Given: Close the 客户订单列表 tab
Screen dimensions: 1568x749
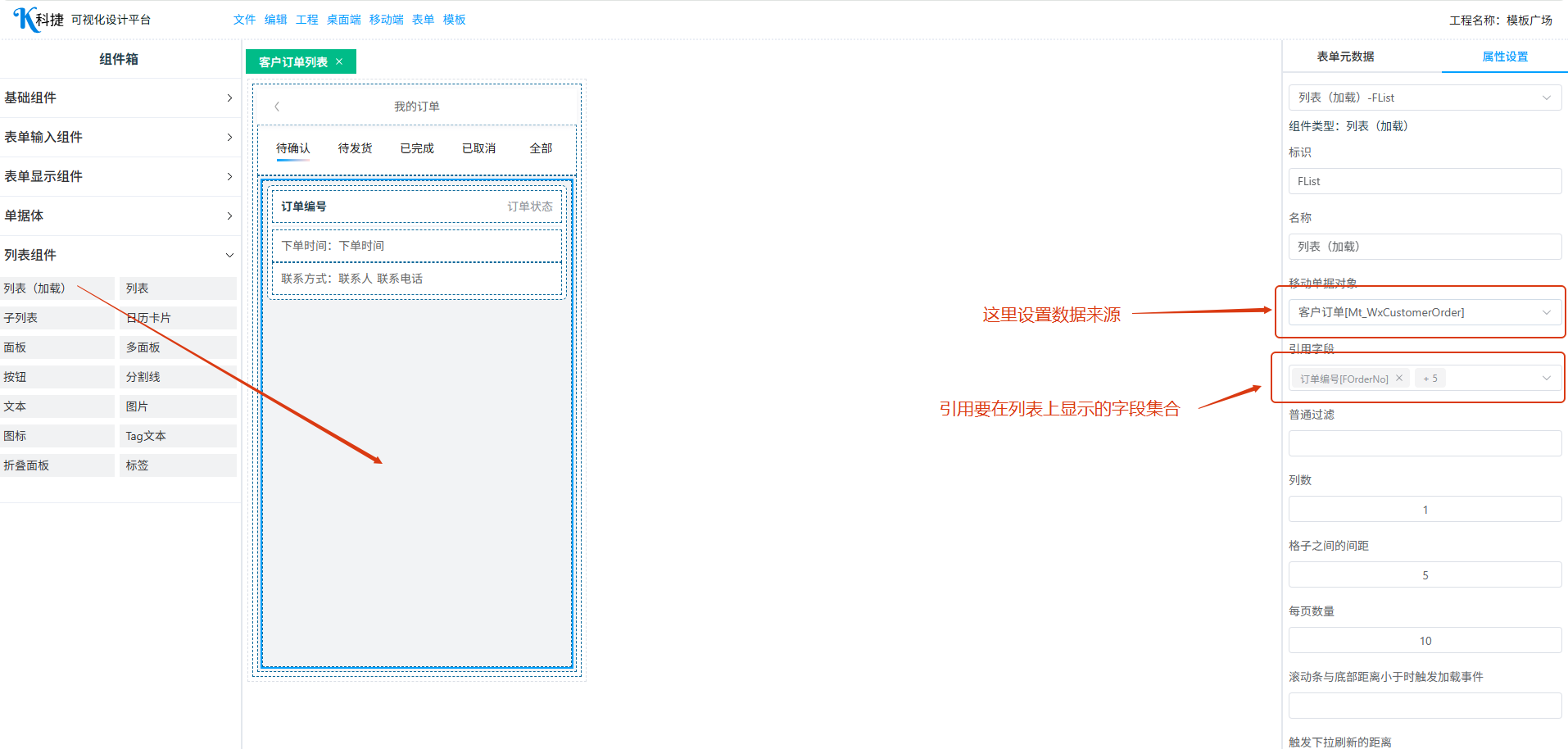Looking at the screenshot, I should coord(339,61).
